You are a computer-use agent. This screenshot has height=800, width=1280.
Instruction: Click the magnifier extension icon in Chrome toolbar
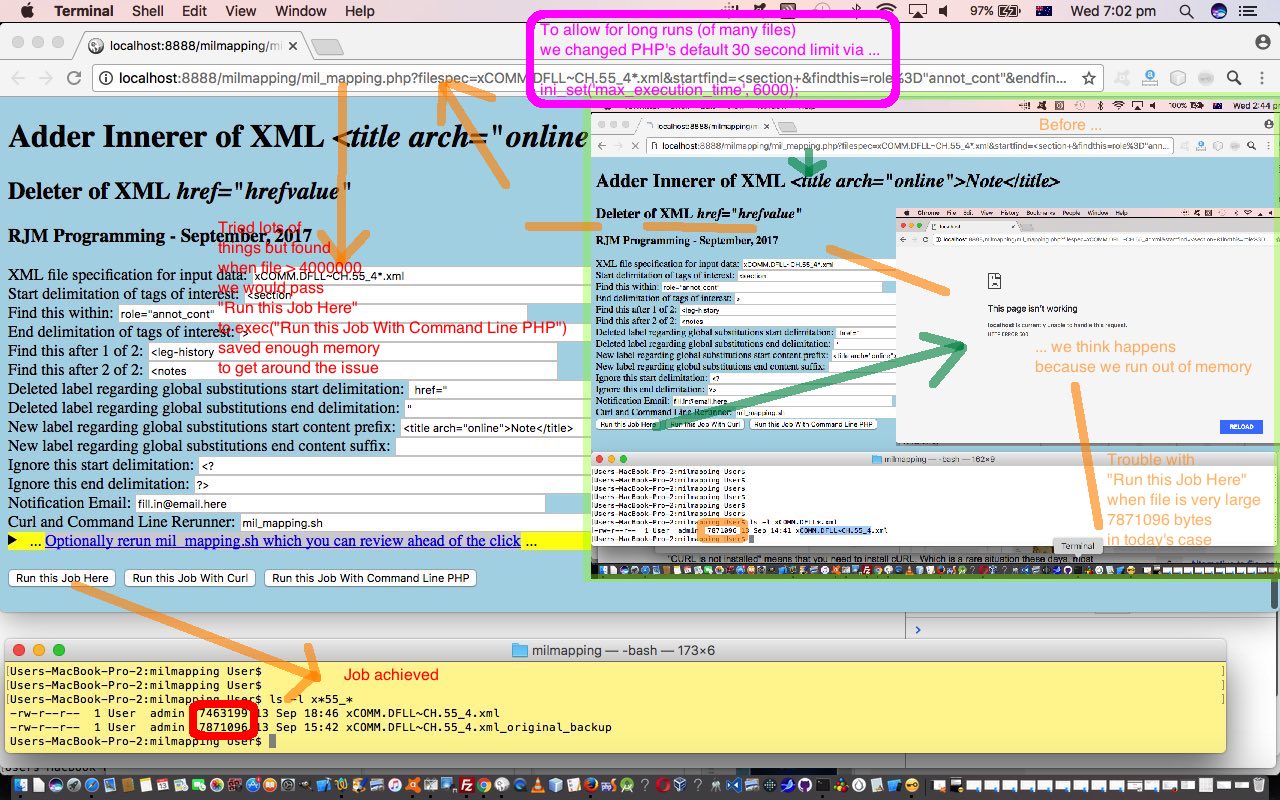(1234, 78)
